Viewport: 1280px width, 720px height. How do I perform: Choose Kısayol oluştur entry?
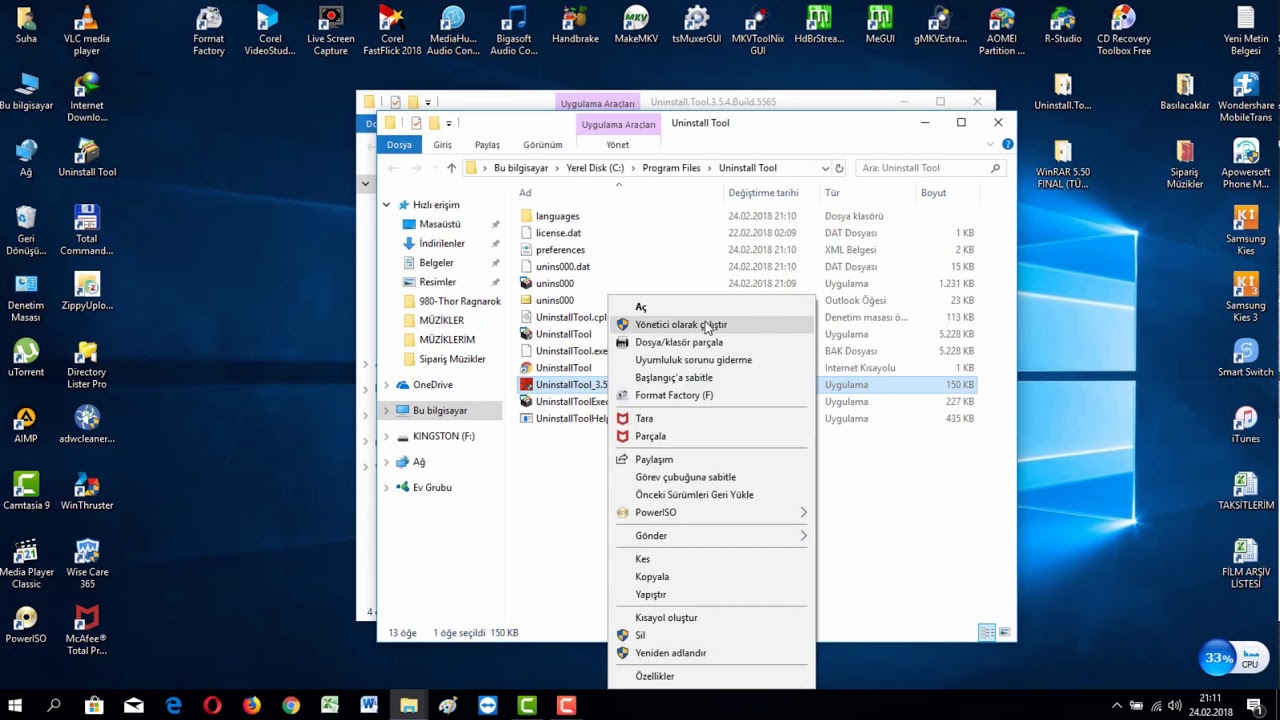click(x=712, y=618)
